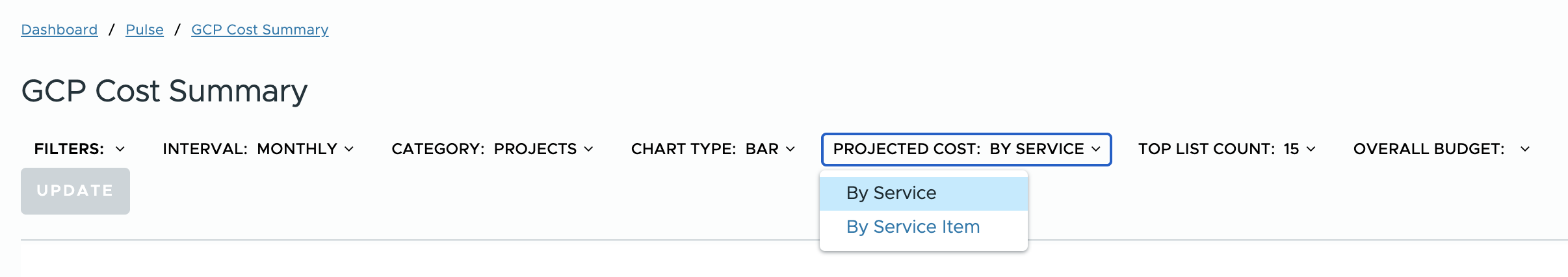This screenshot has width=1568, height=277.
Task: Click the chevron beside By Service header
Action: coord(1096,149)
